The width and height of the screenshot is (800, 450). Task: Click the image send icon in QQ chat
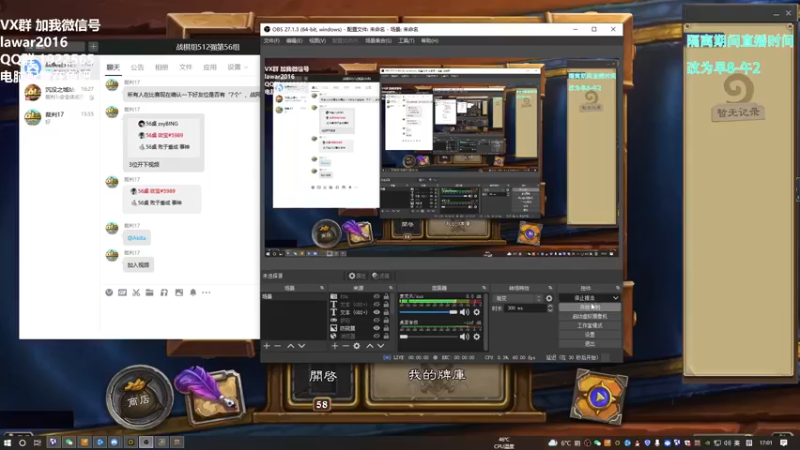[179, 292]
